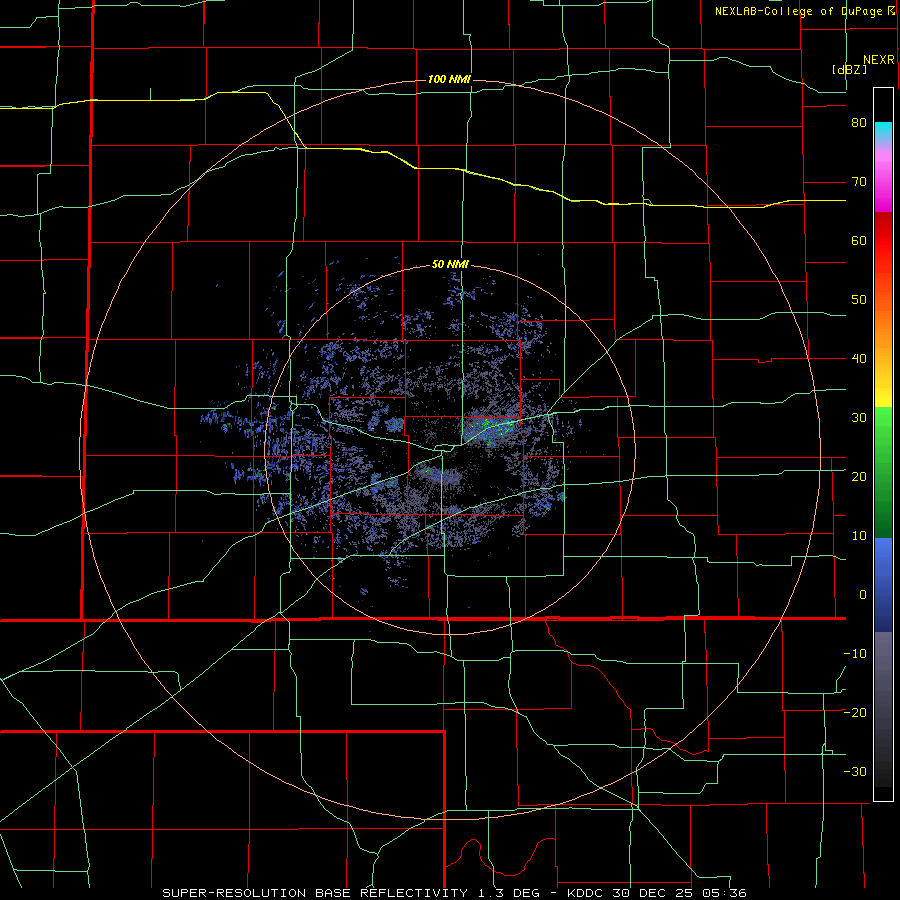Screen dimensions: 900x900
Task: Click the -20 value on the dBZ scale
Action: pos(855,712)
